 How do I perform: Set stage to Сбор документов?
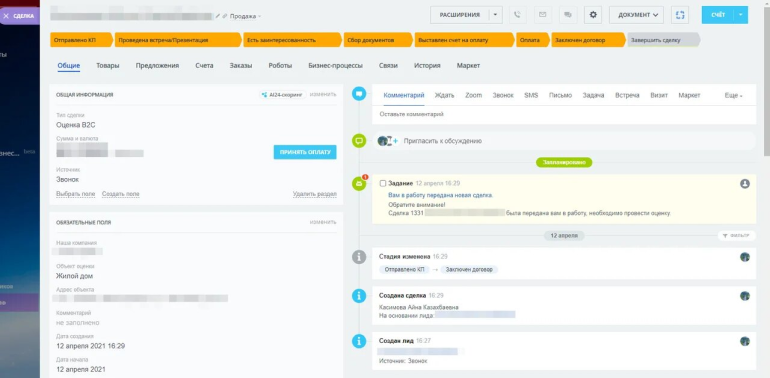(x=378, y=40)
